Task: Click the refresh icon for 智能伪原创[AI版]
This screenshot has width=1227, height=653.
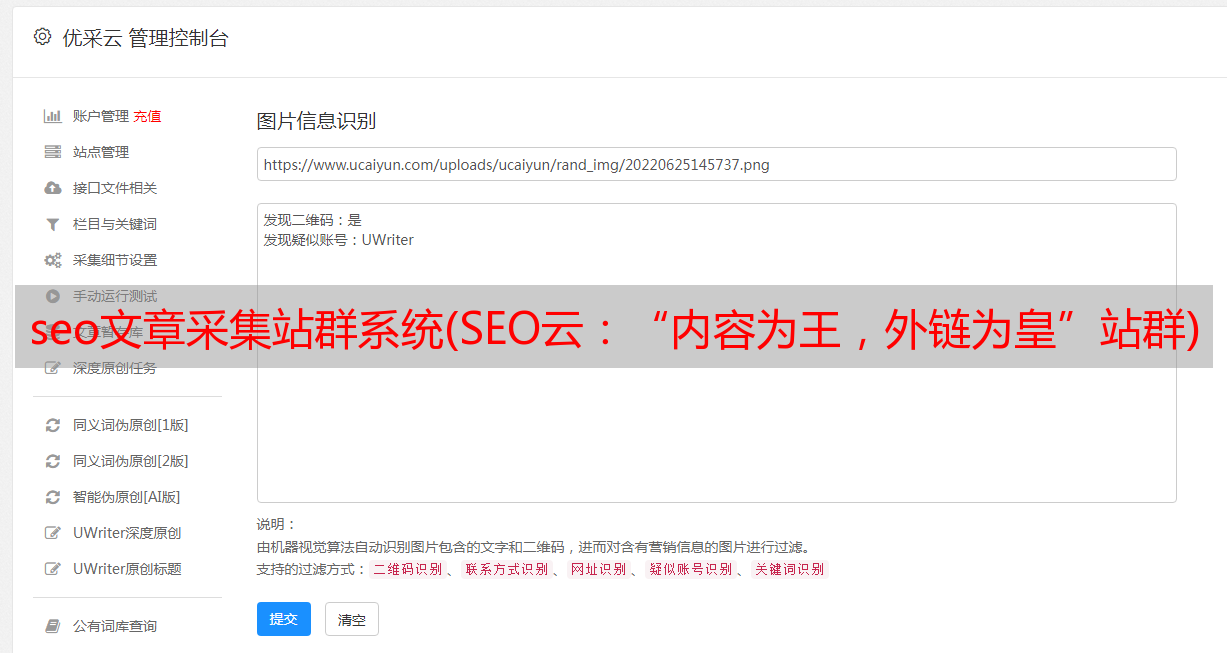Action: tap(53, 497)
